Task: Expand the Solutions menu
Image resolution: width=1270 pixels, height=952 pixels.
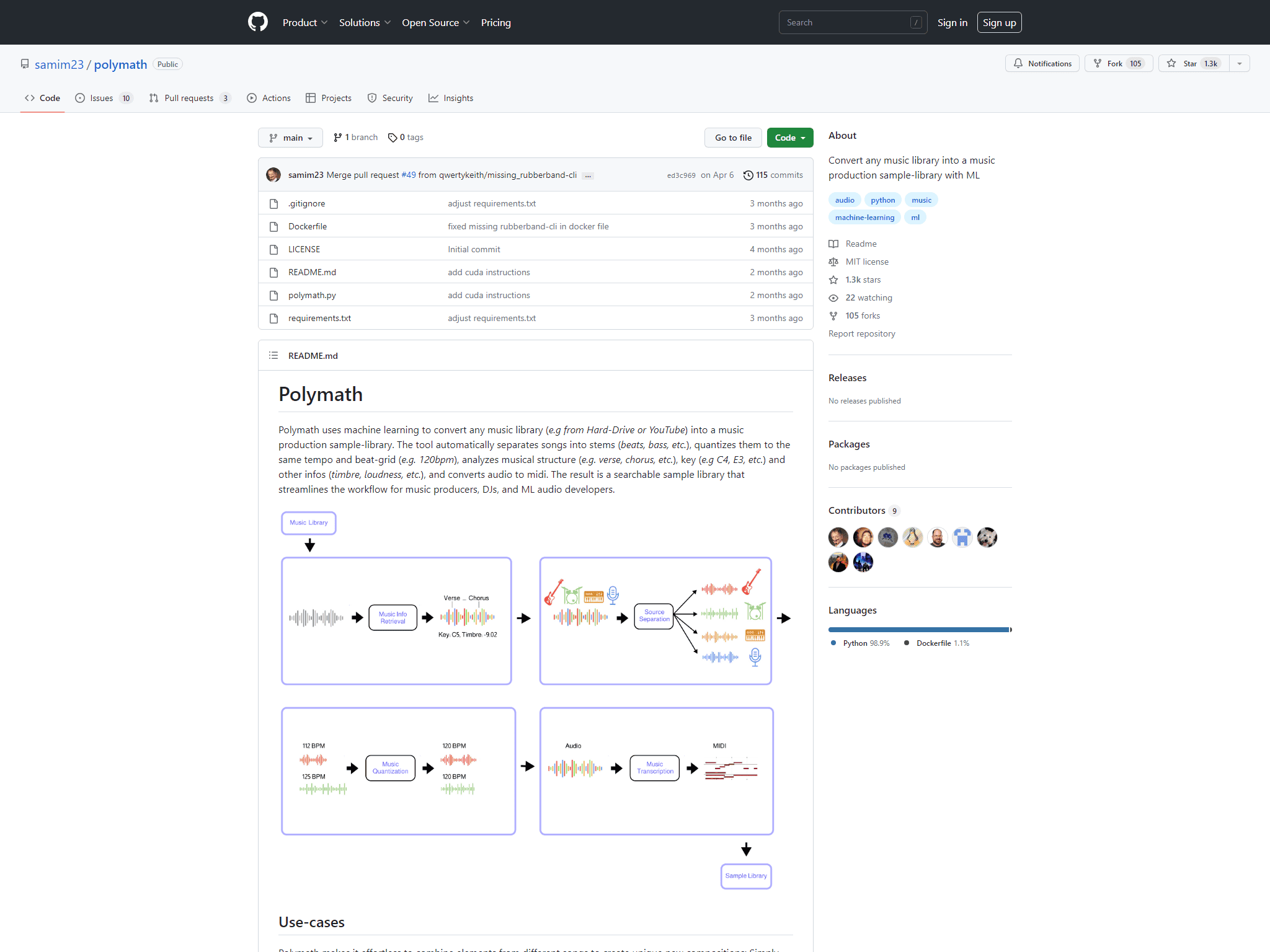Action: pyautogui.click(x=365, y=22)
